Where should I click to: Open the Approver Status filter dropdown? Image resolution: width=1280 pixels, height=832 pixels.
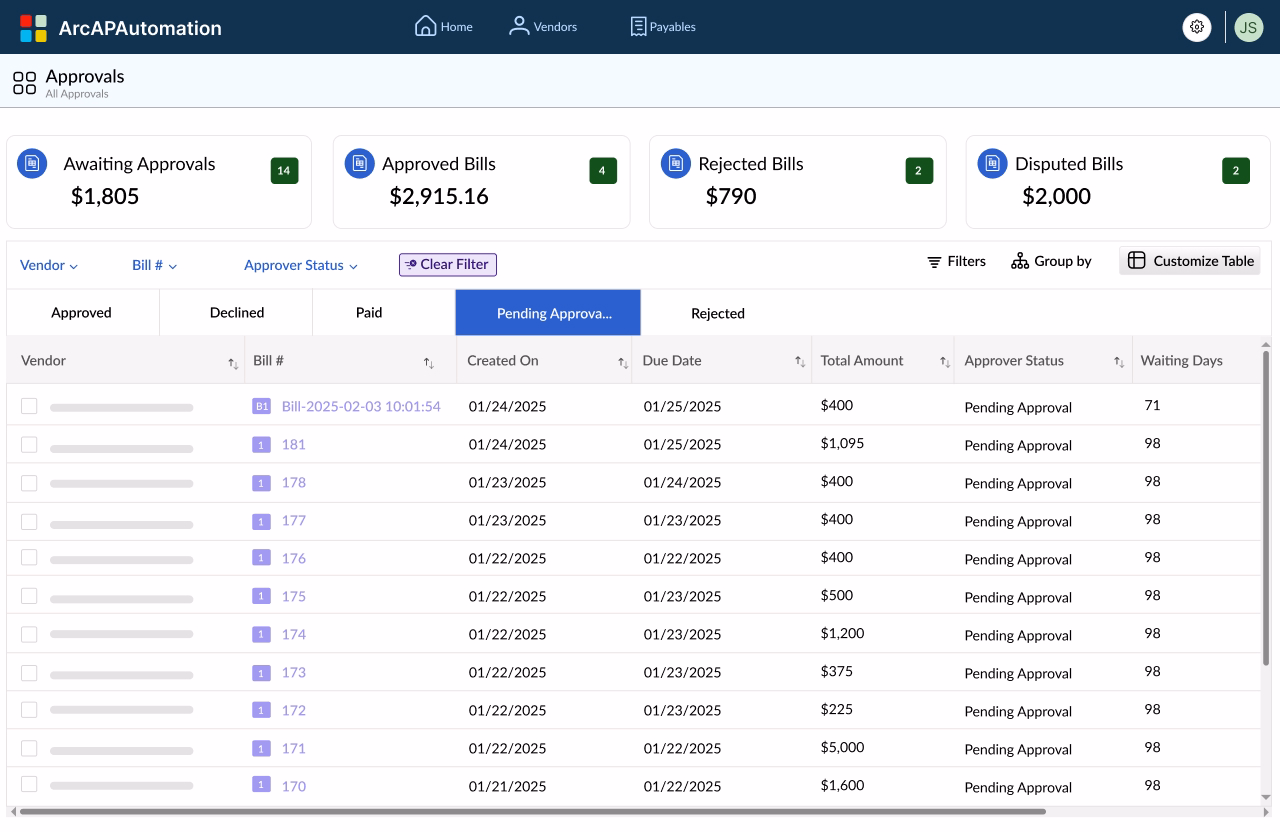coord(301,265)
